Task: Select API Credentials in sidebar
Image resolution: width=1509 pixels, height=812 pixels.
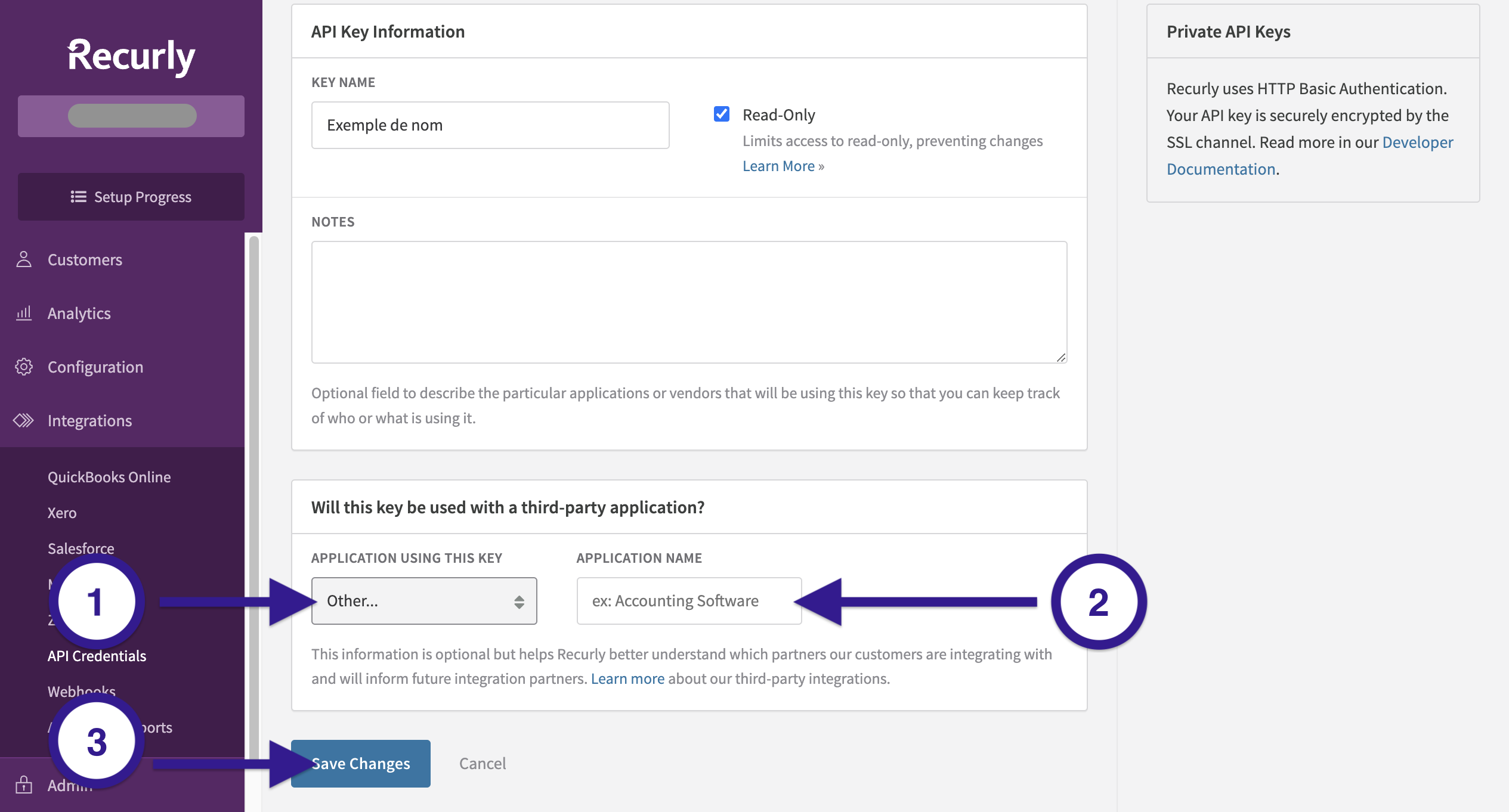Action: (97, 656)
